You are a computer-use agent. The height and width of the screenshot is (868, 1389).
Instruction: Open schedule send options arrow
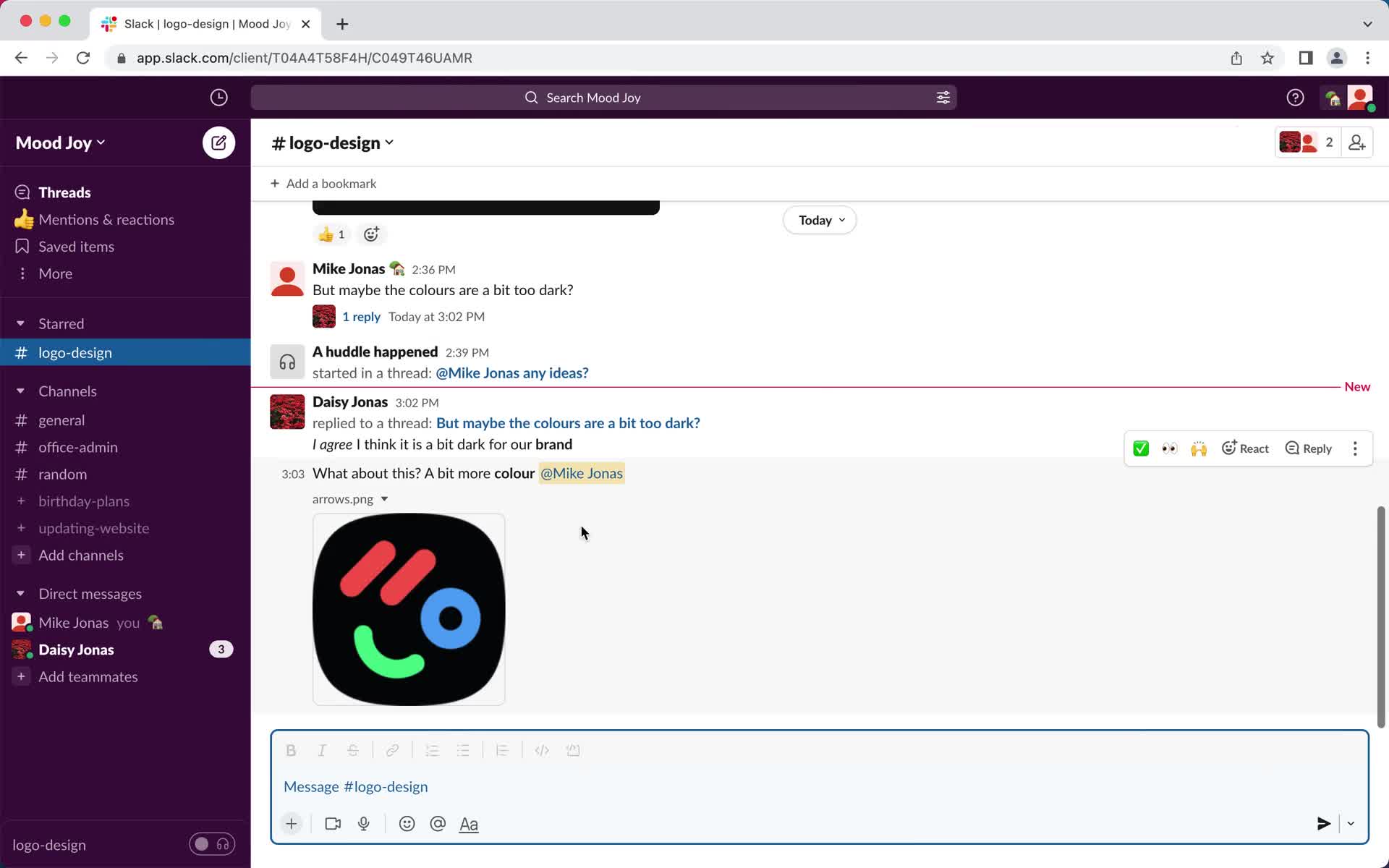click(1351, 823)
